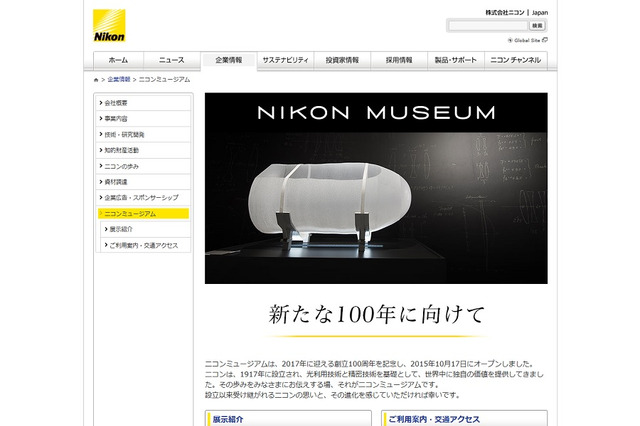Viewport: 640px width, 426px height.
Task: Open 企業広告・スポンサーシップ in sidebar
Action: pyautogui.click(x=143, y=197)
